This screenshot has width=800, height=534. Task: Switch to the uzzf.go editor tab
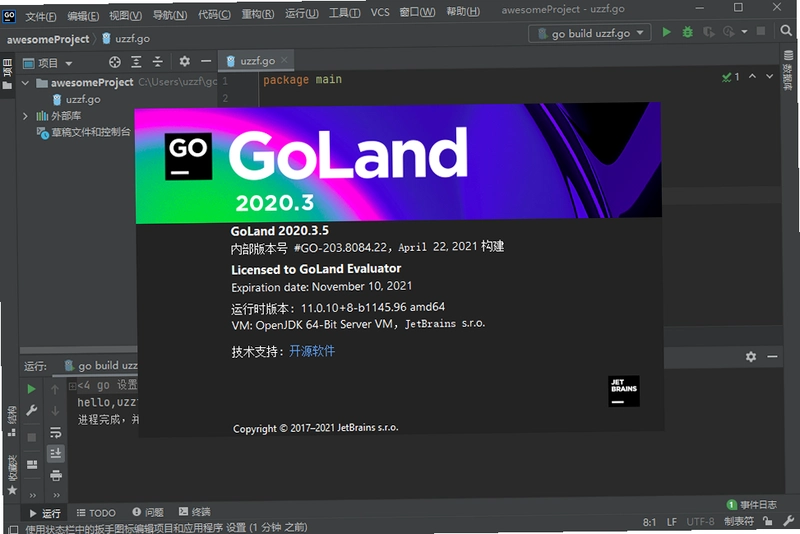pos(254,61)
